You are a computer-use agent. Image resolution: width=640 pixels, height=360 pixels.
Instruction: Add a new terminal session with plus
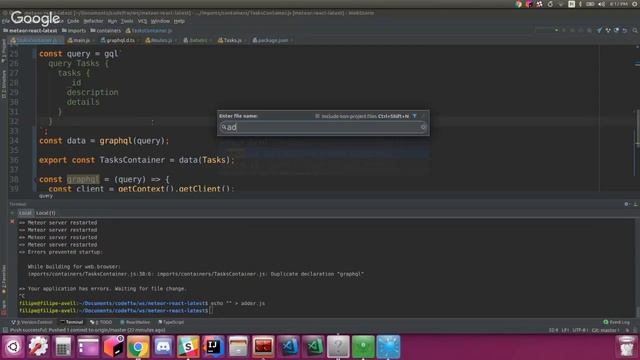click(x=12, y=213)
